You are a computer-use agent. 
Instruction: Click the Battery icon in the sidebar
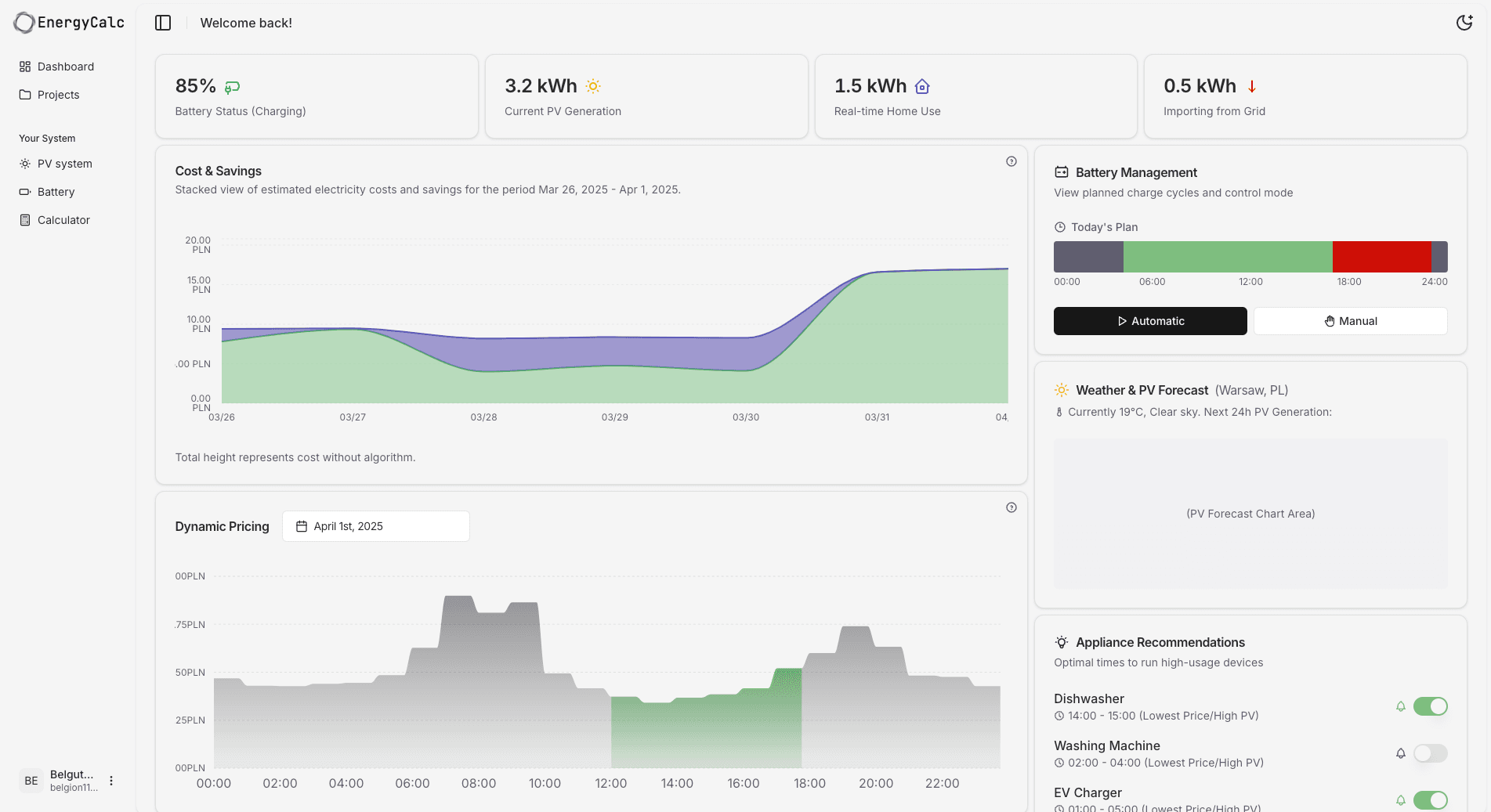click(24, 192)
